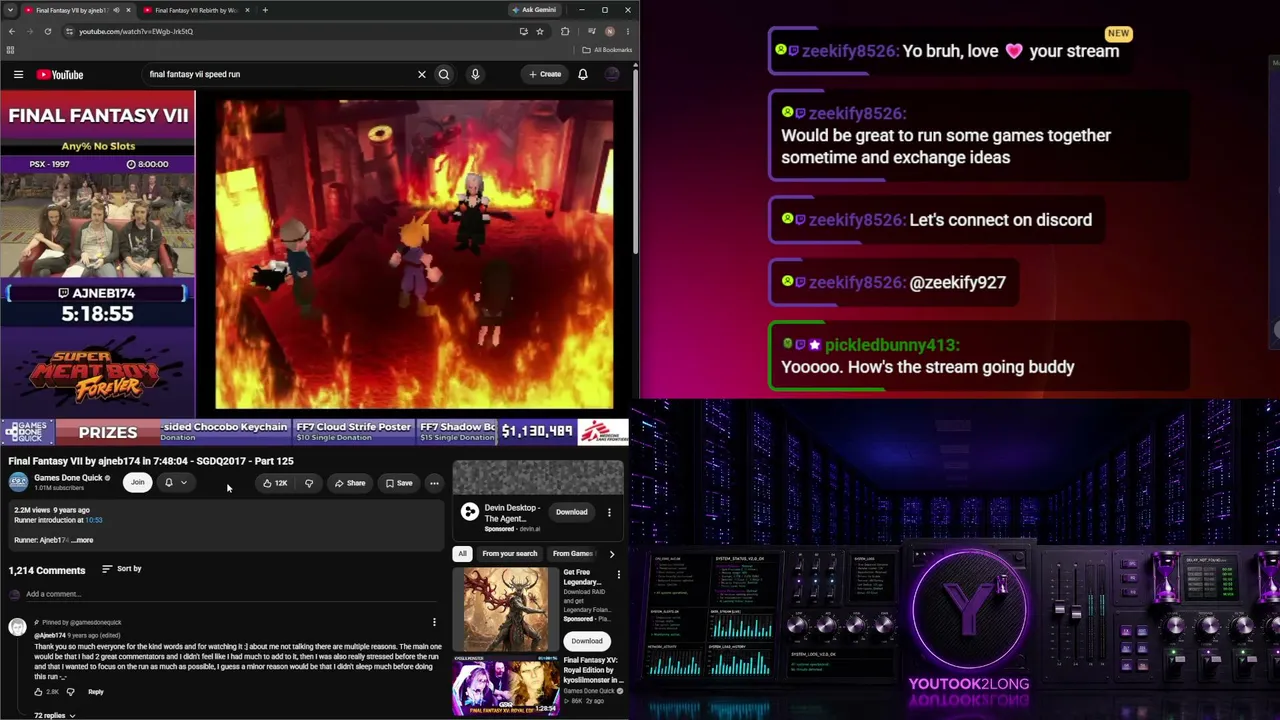The width and height of the screenshot is (1280, 720).
Task: Select the All filter chip
Action: [462, 554]
